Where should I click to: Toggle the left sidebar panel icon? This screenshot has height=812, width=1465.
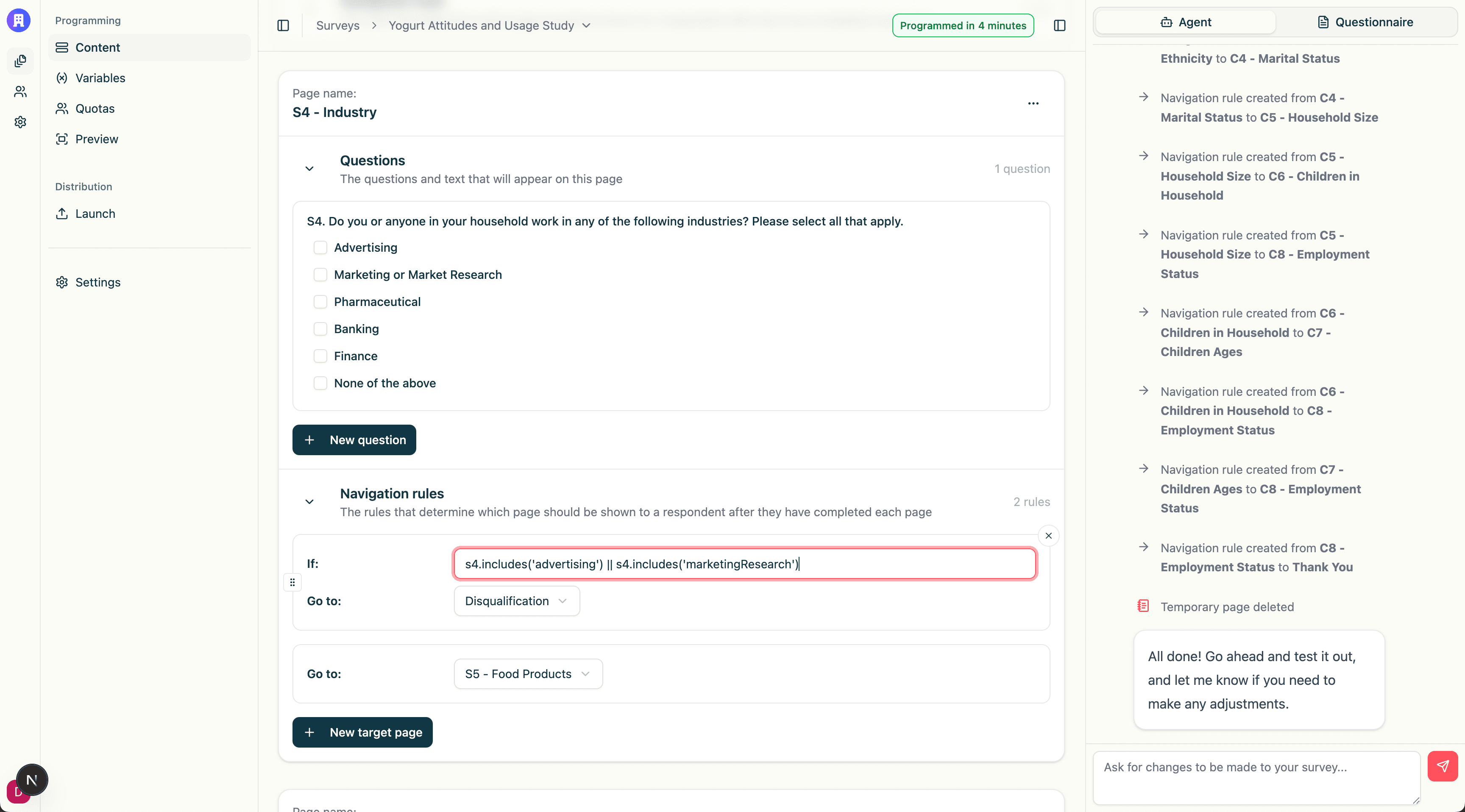[x=283, y=25]
